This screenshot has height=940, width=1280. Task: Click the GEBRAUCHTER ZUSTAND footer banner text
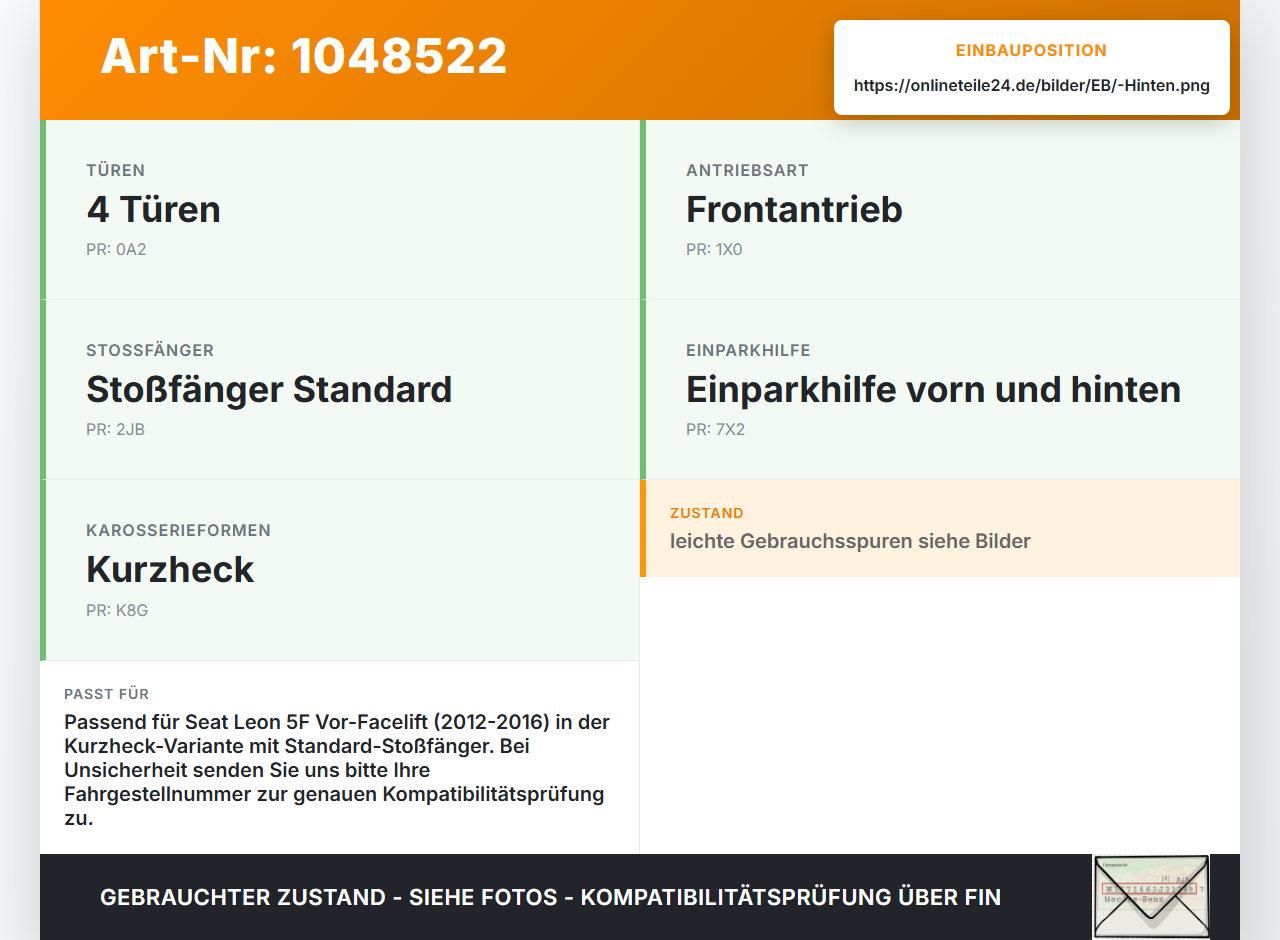[550, 897]
